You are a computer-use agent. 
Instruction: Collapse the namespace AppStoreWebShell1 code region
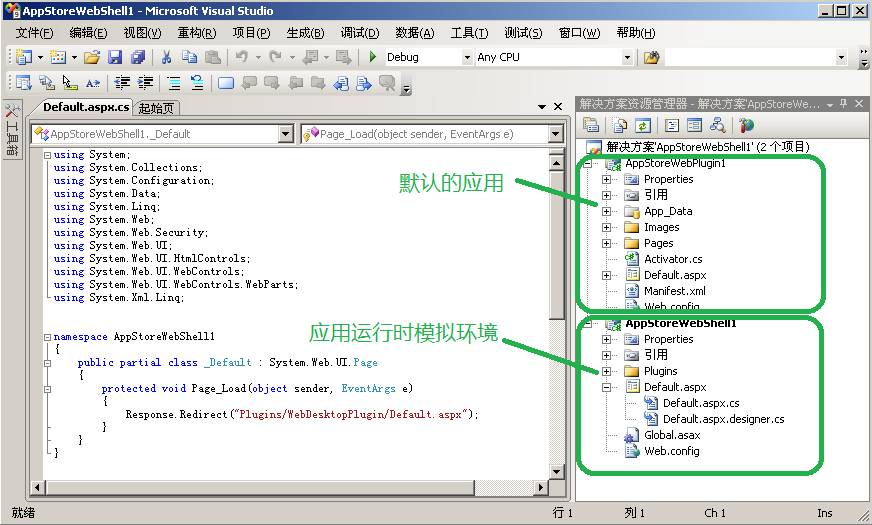47,337
